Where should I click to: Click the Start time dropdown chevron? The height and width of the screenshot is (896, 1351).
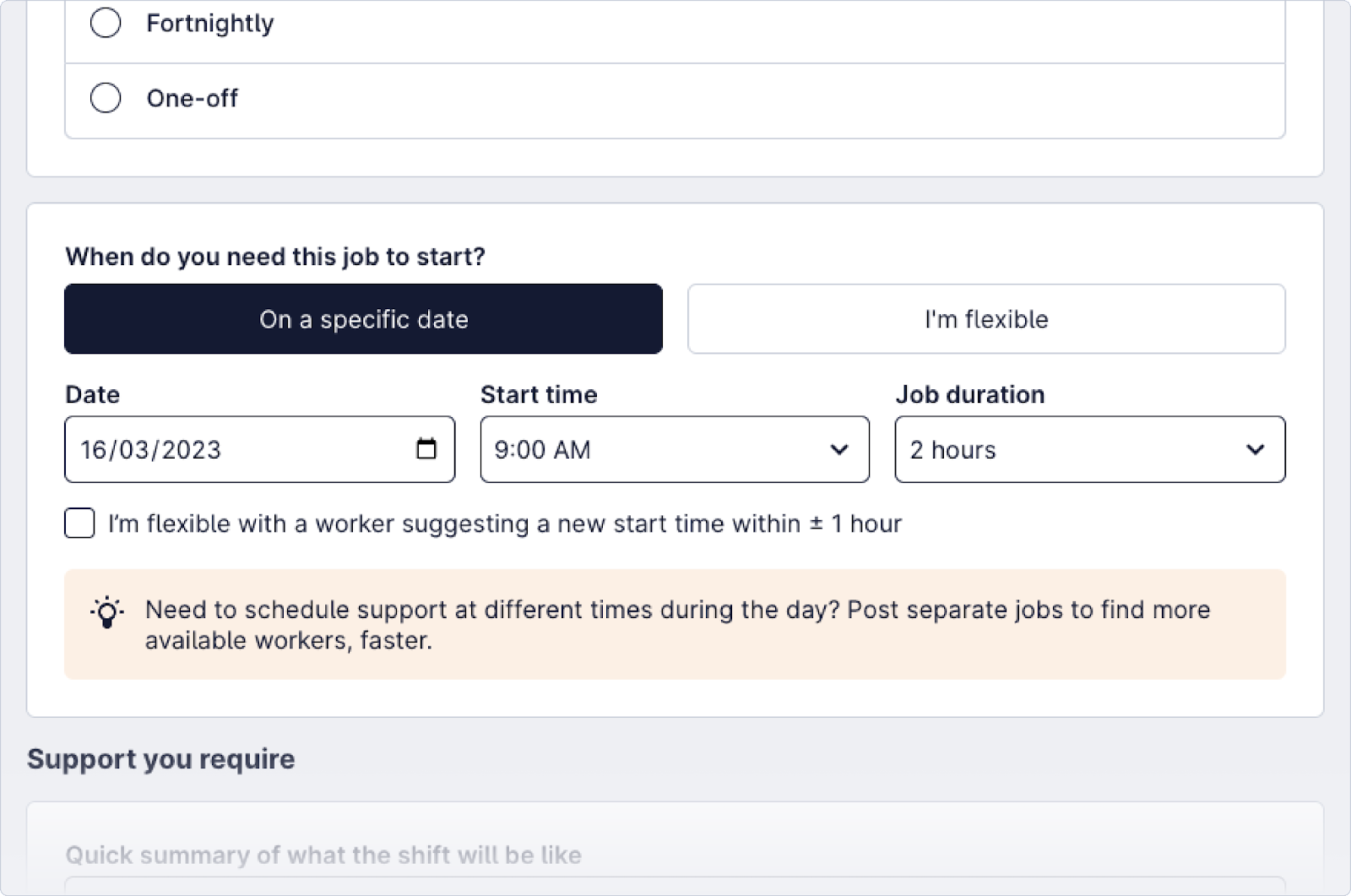click(838, 450)
